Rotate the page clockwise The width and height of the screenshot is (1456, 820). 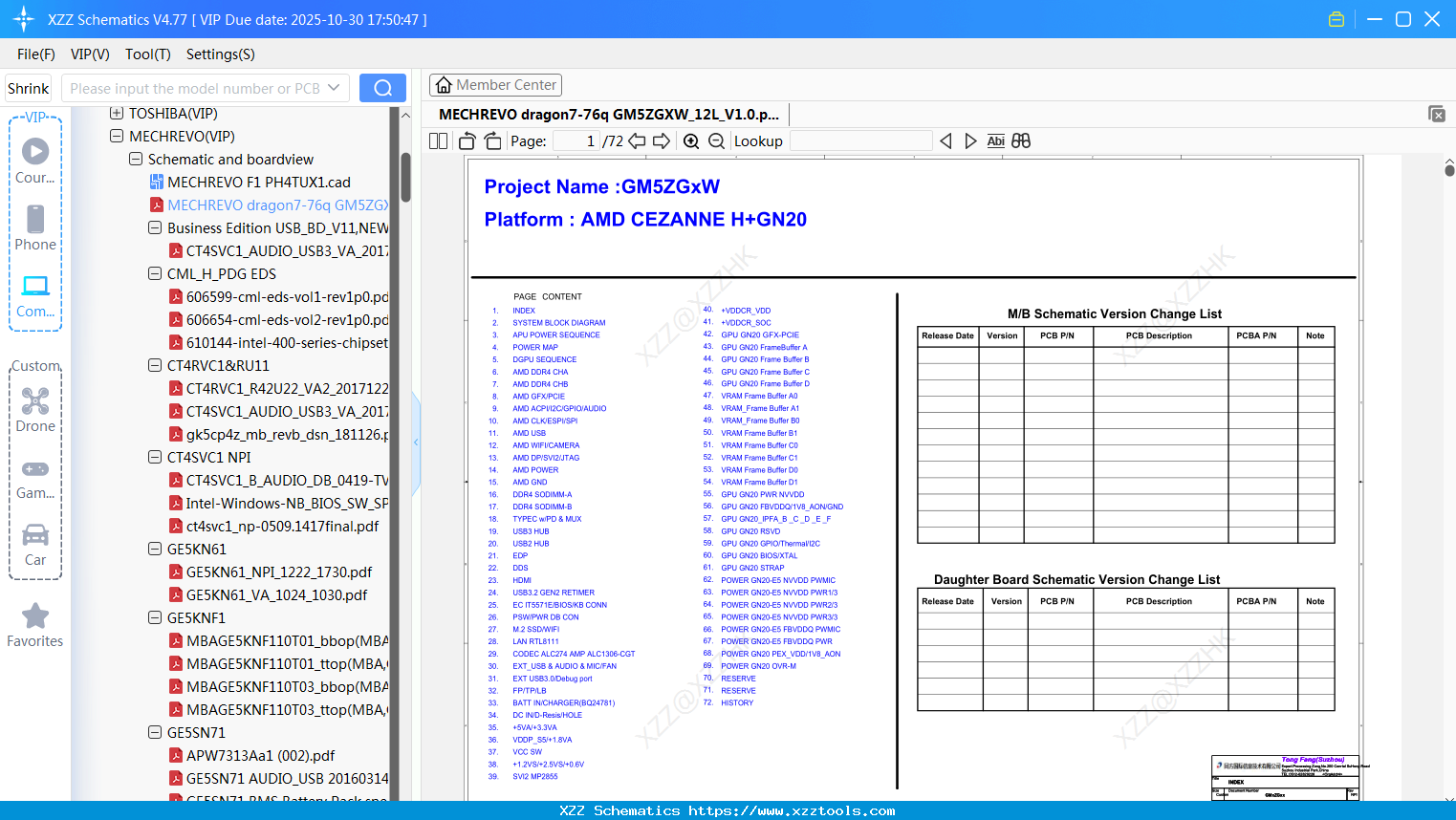(491, 140)
